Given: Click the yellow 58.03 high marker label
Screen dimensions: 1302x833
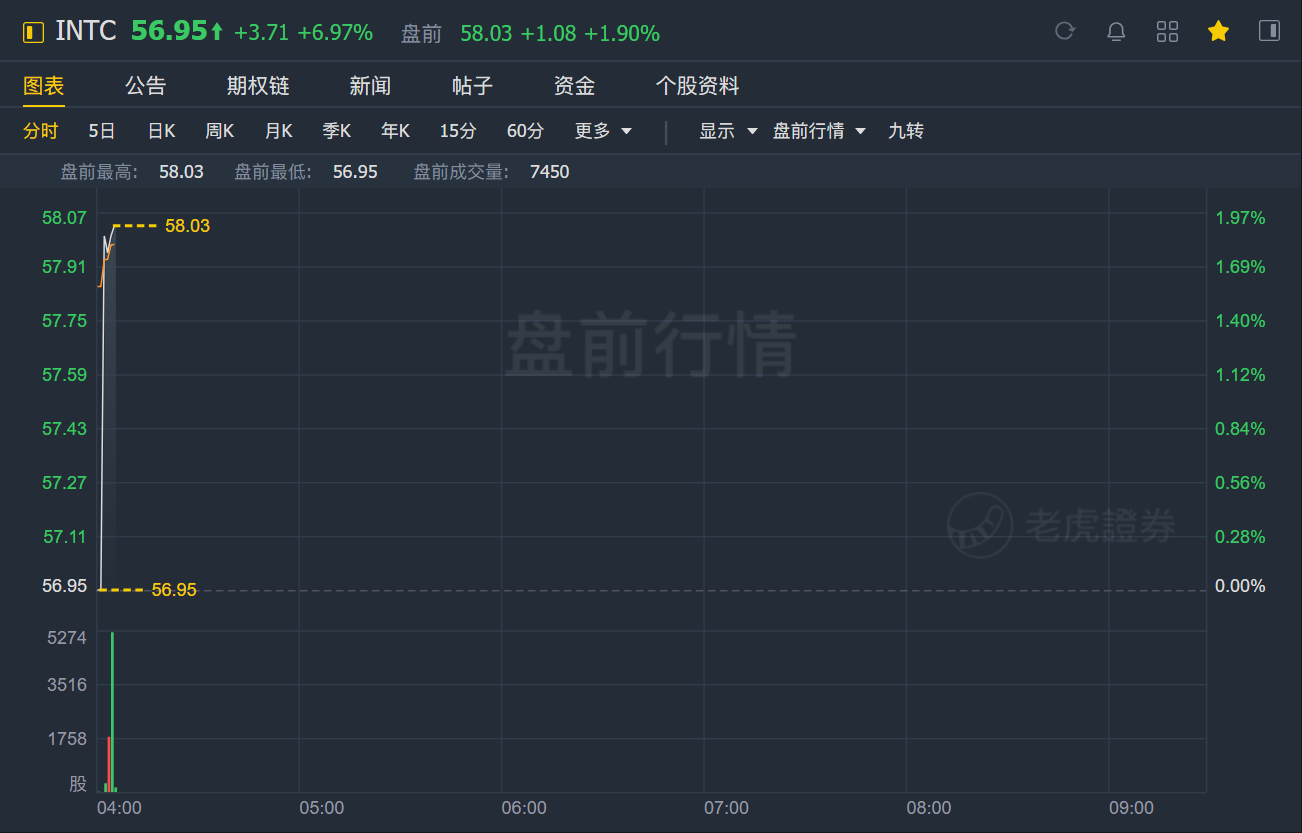Looking at the screenshot, I should (187, 226).
